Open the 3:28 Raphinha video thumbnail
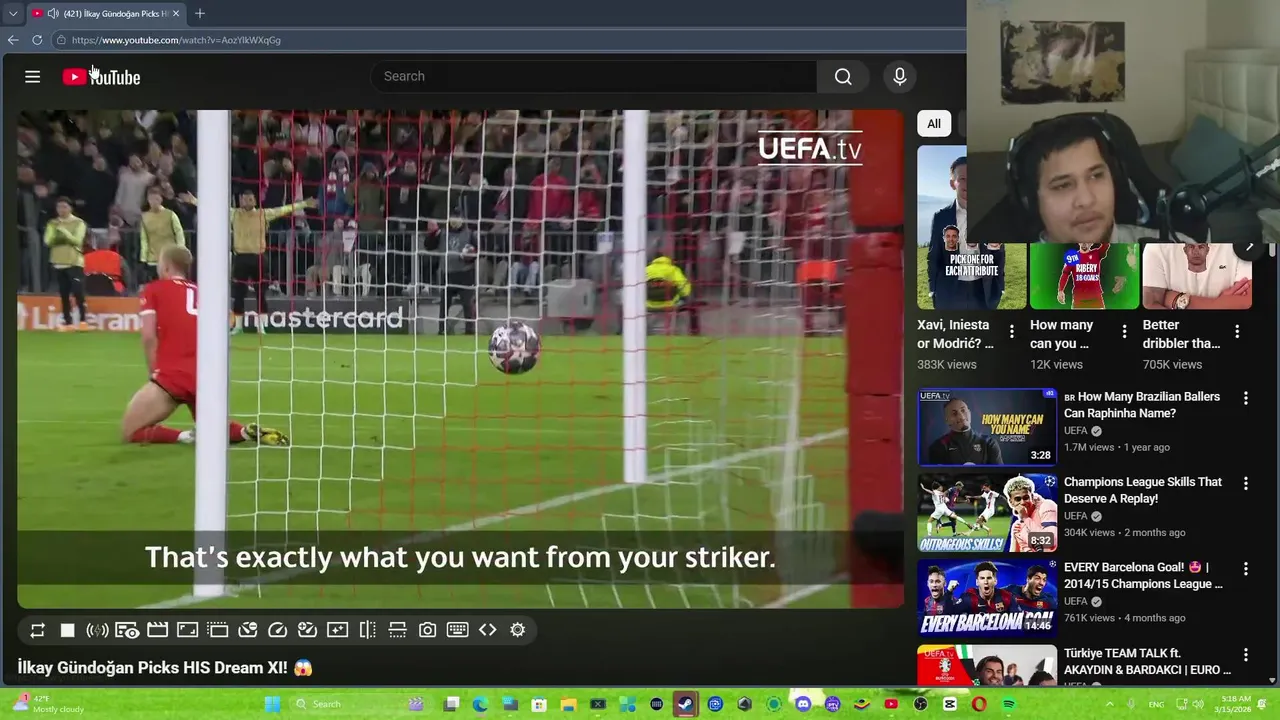The image size is (1280, 720). coord(987,427)
